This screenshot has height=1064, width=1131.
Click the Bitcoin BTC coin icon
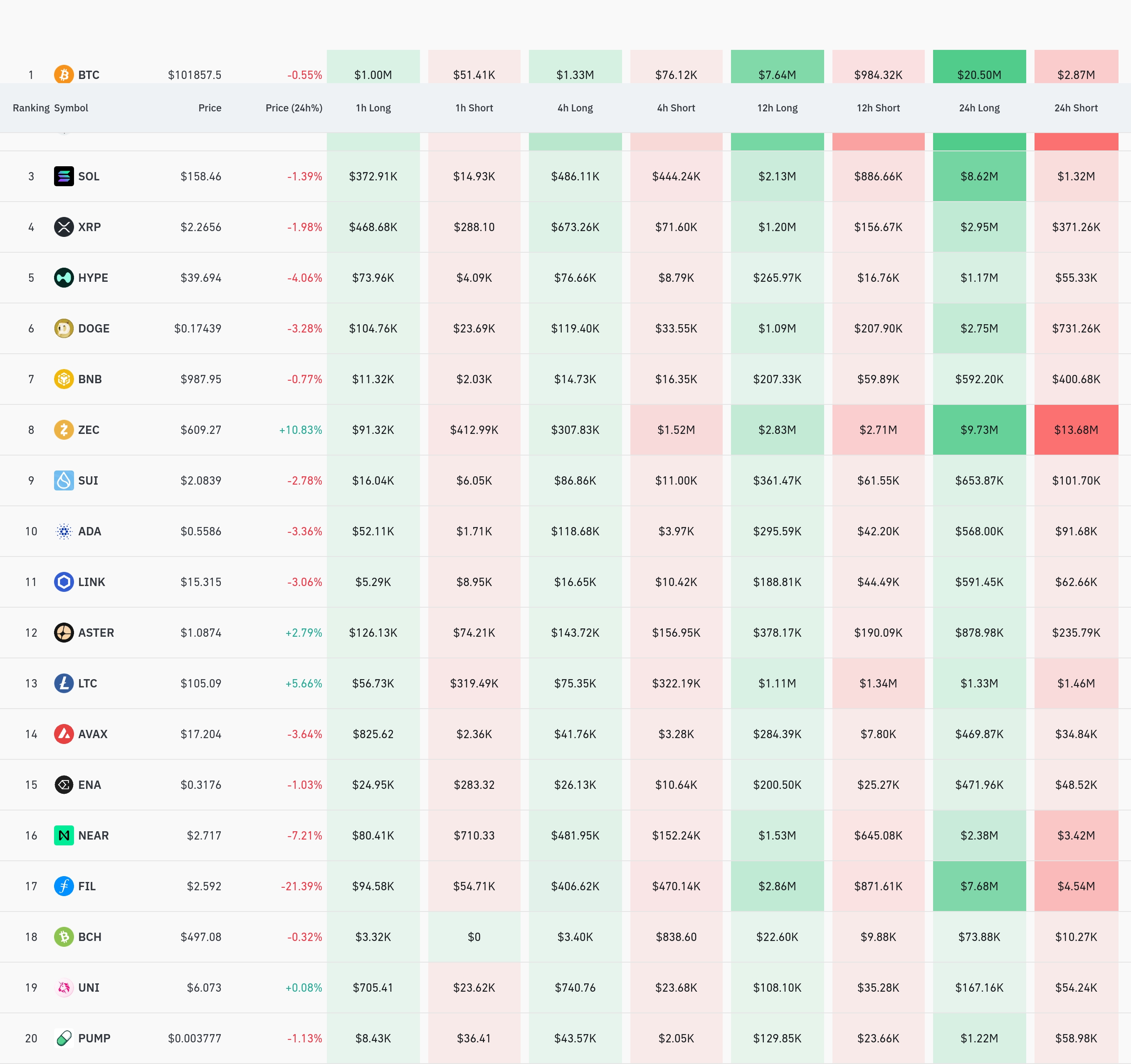coord(64,74)
